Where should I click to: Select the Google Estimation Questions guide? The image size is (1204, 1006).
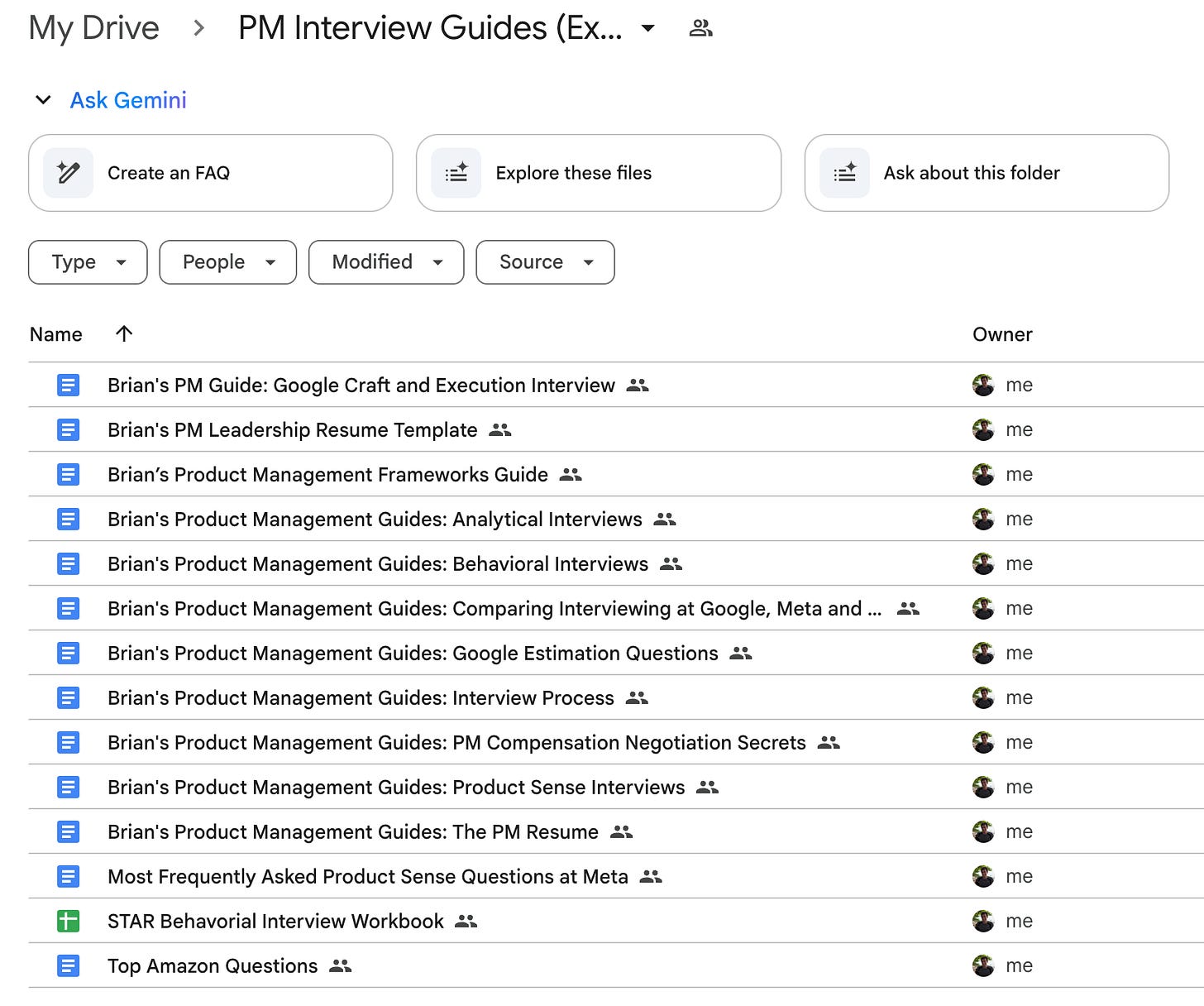pyautogui.click(x=413, y=653)
